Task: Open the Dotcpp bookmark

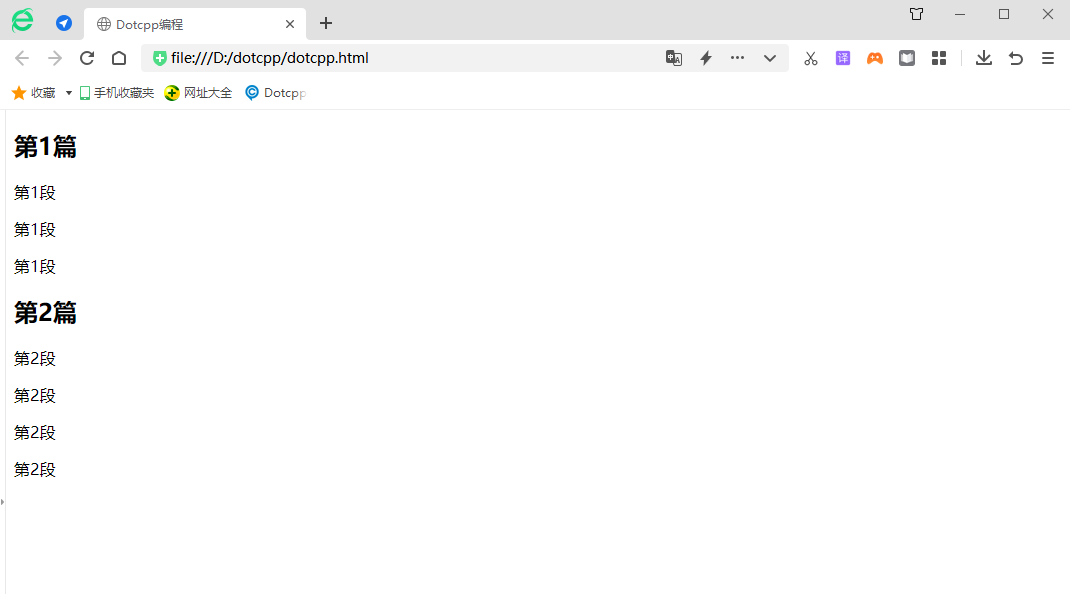Action: 275,93
